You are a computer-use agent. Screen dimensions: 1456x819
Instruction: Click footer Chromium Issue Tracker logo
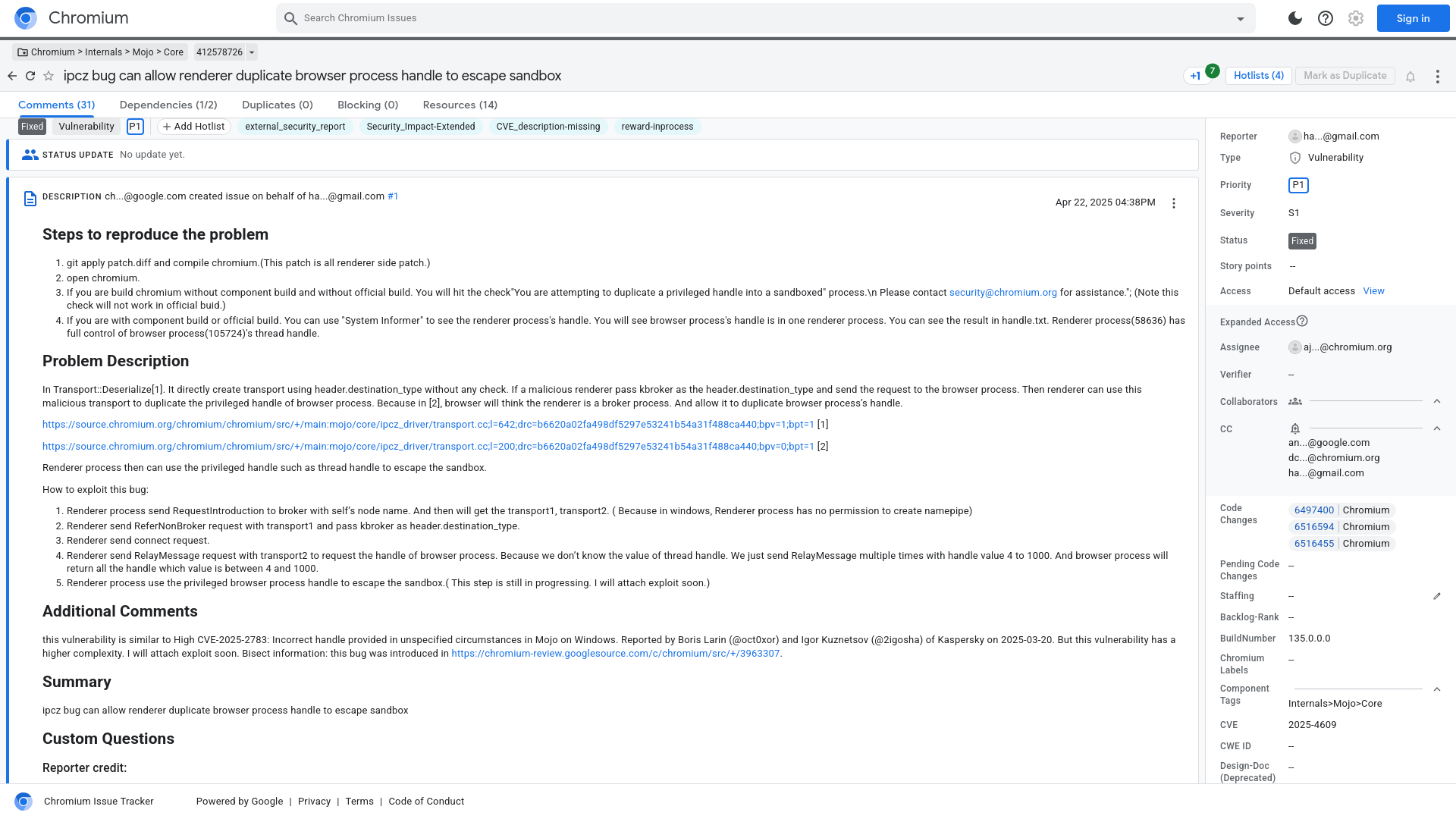click(x=24, y=802)
